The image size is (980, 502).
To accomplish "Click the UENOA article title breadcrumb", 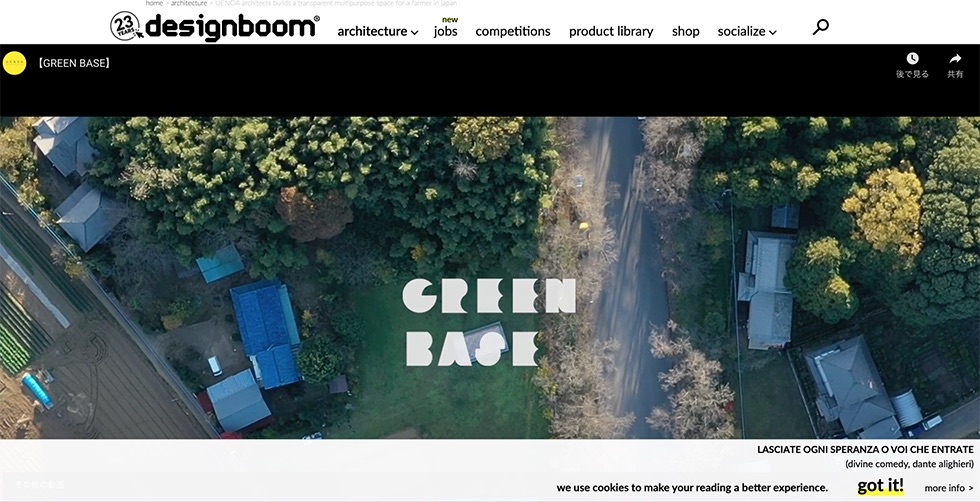I will coord(336,3).
